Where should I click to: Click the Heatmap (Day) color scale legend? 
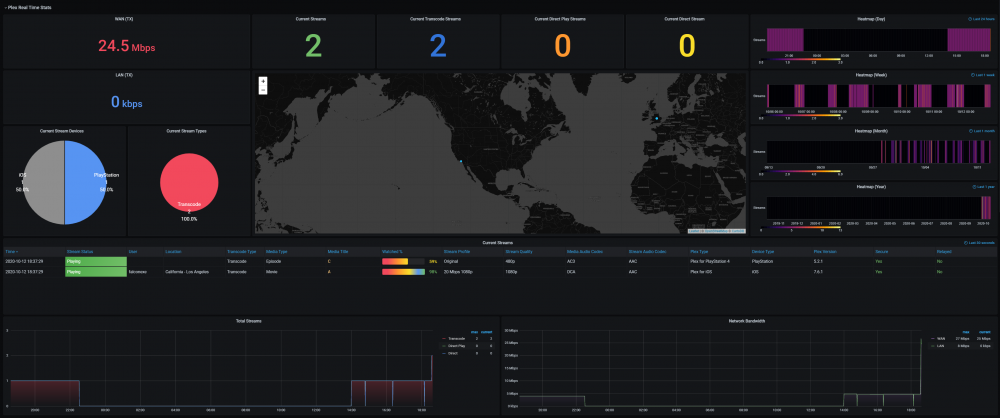click(800, 61)
